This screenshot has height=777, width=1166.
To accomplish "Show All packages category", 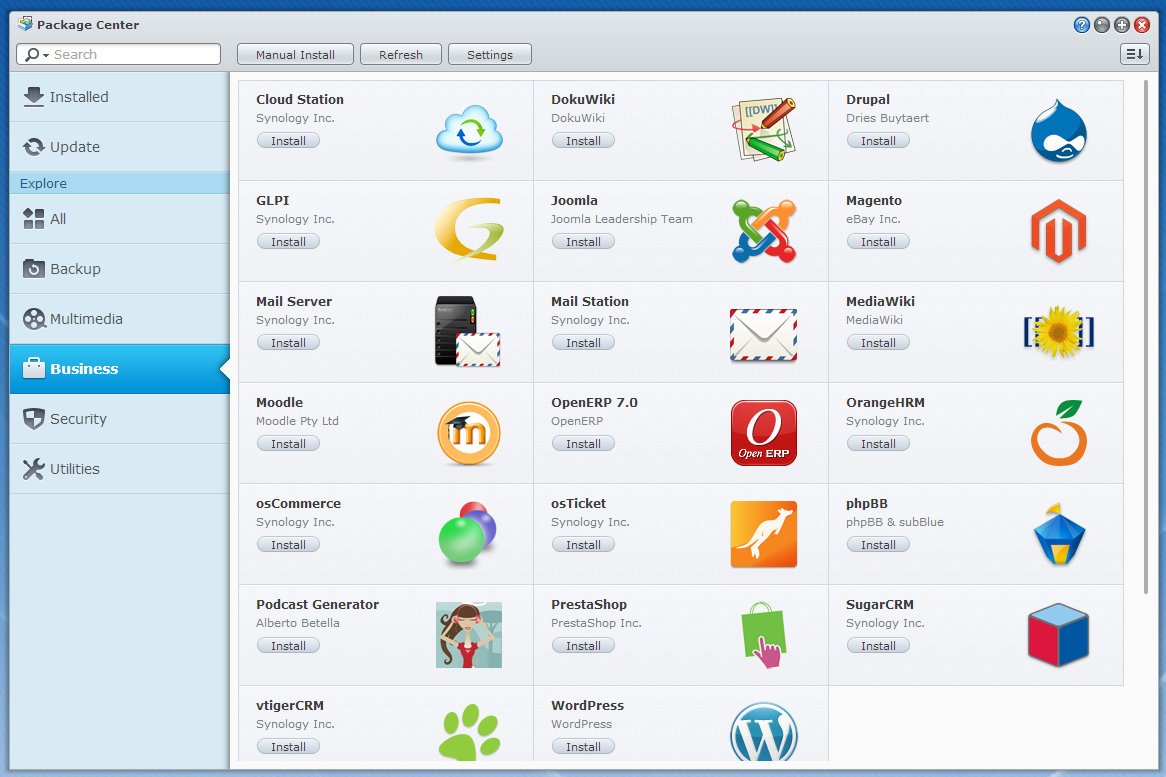I will pyautogui.click(x=120, y=219).
